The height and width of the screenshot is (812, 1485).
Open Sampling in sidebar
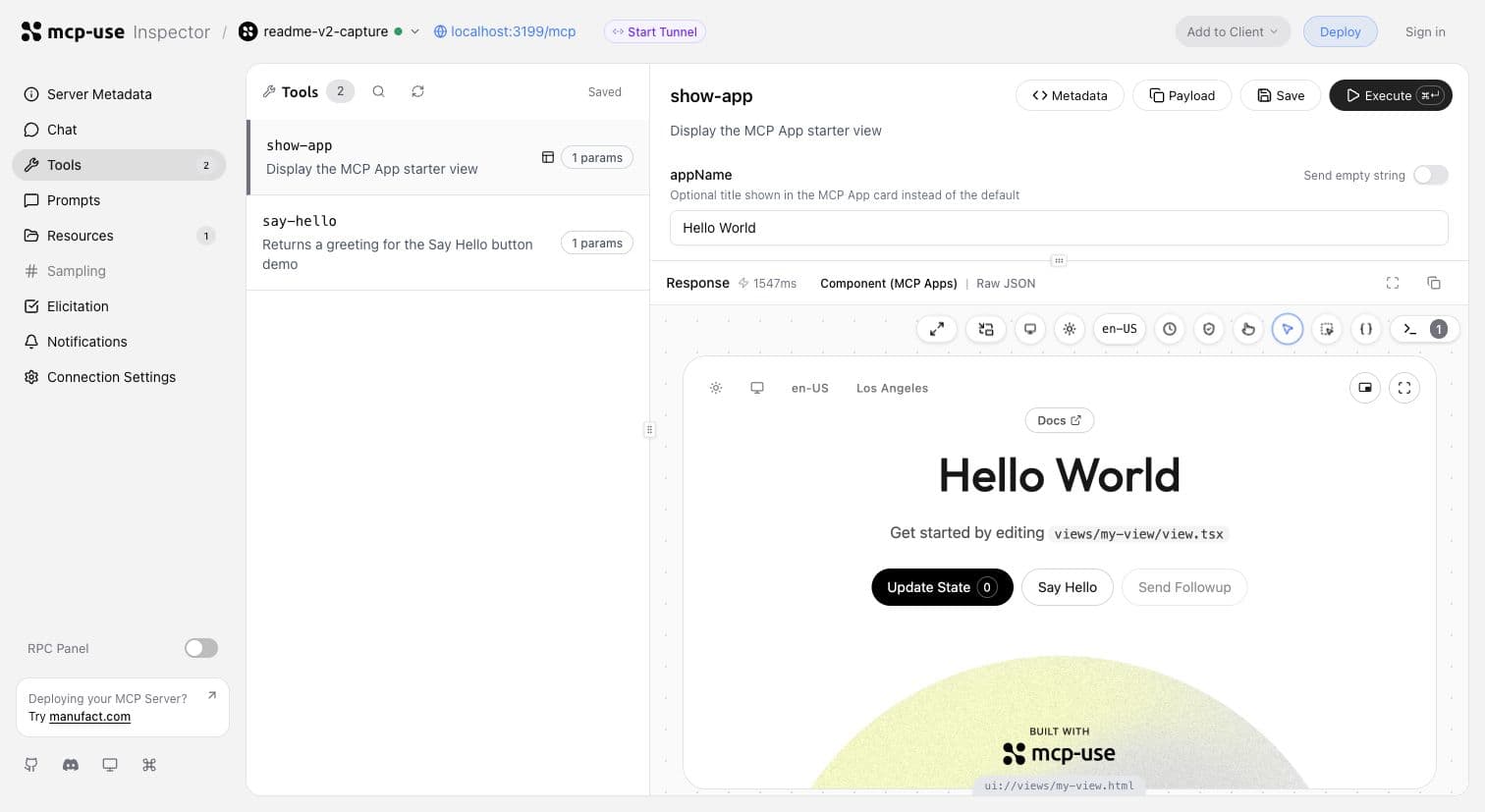coord(119,271)
